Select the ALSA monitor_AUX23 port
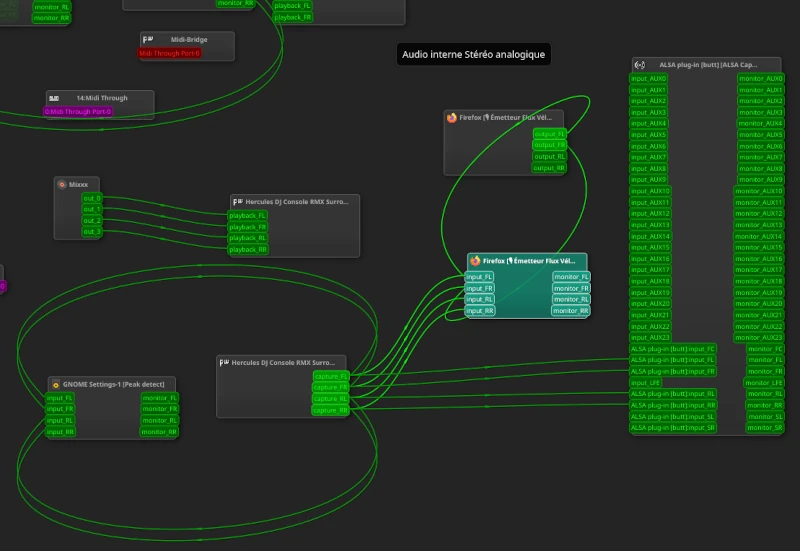This screenshot has width=800, height=551. 760,337
